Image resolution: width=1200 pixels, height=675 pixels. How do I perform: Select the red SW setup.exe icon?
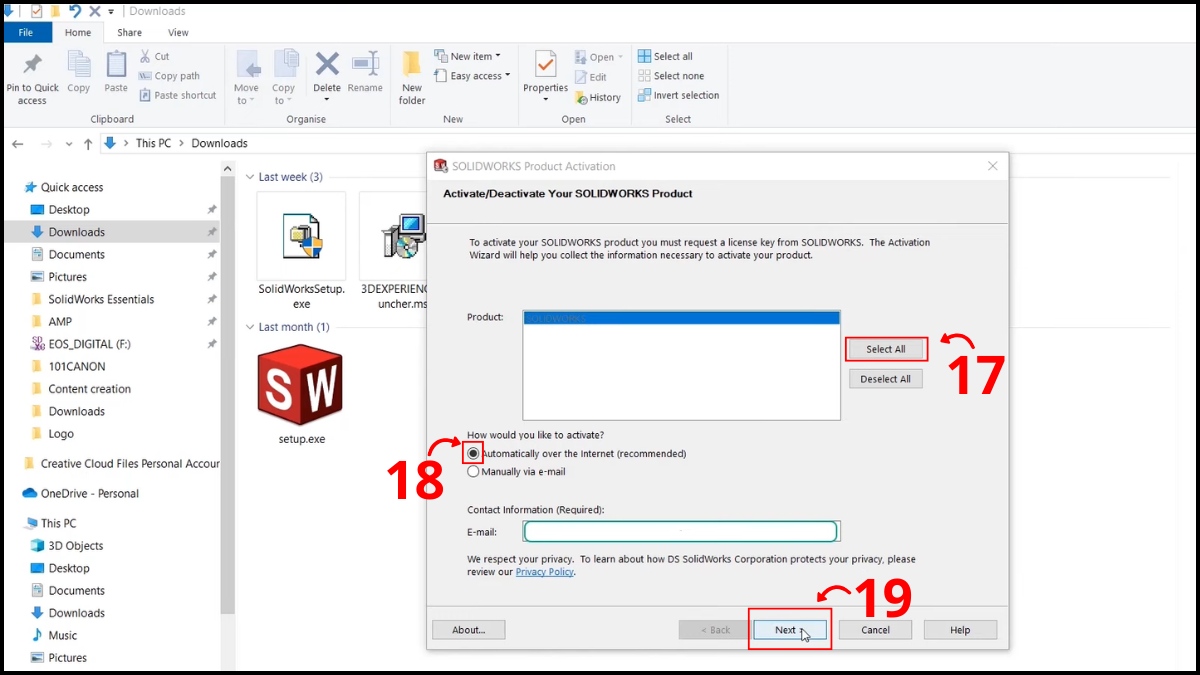click(x=300, y=384)
